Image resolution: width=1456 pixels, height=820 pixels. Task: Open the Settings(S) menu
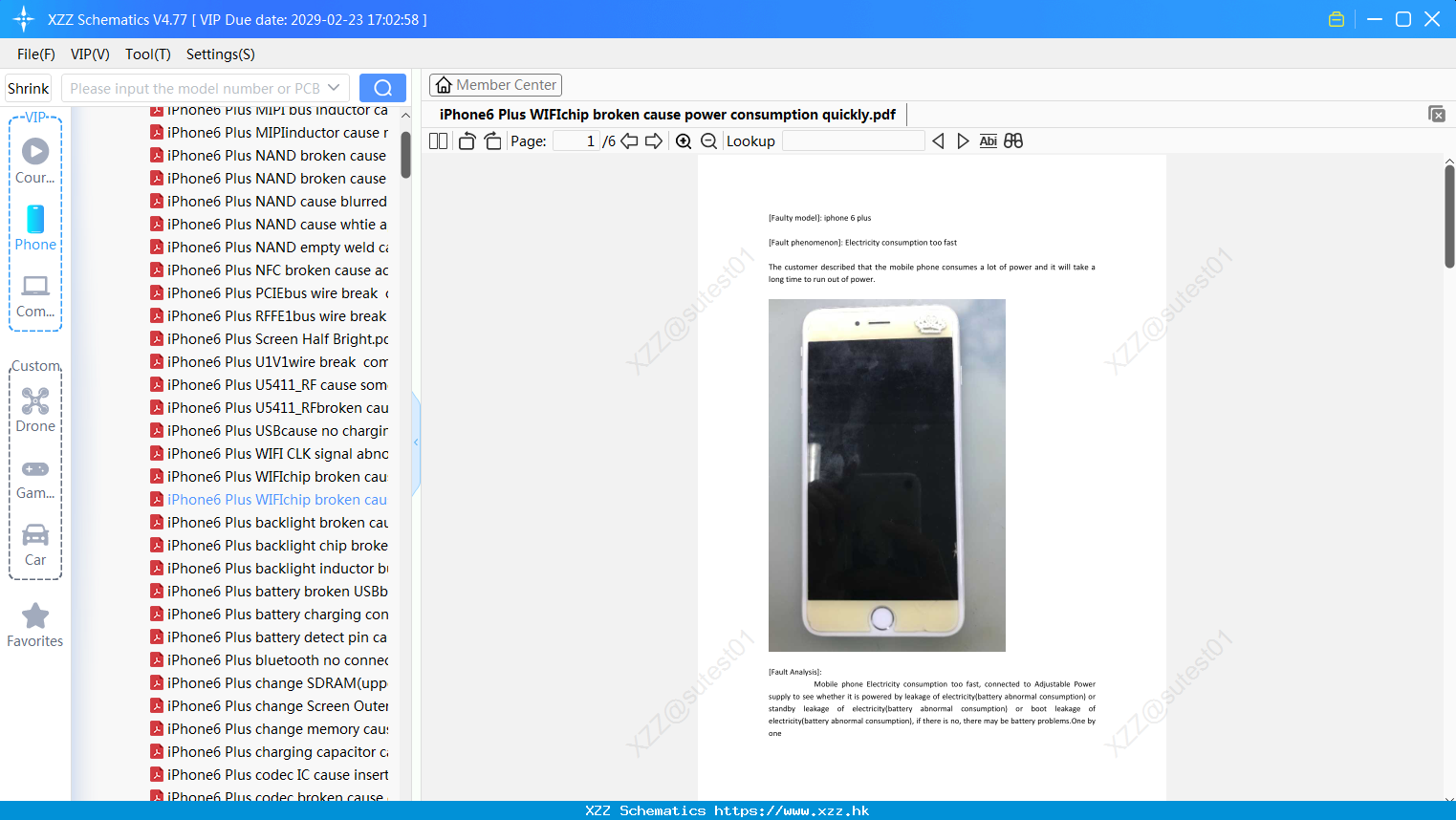point(221,54)
